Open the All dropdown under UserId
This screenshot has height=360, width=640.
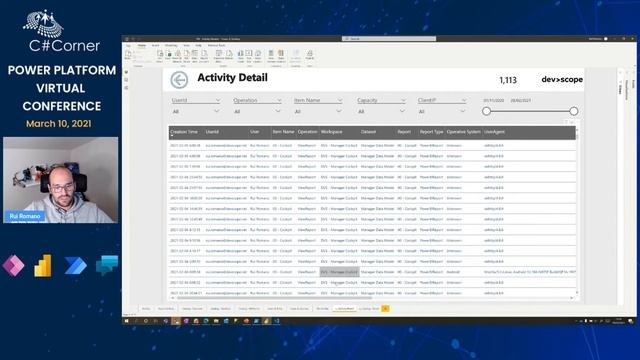(x=196, y=111)
